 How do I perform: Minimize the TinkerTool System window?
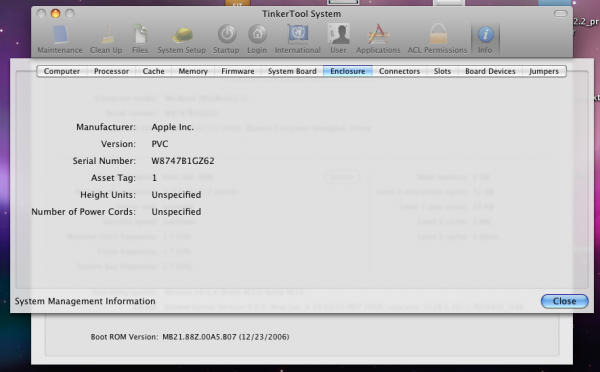(55, 14)
